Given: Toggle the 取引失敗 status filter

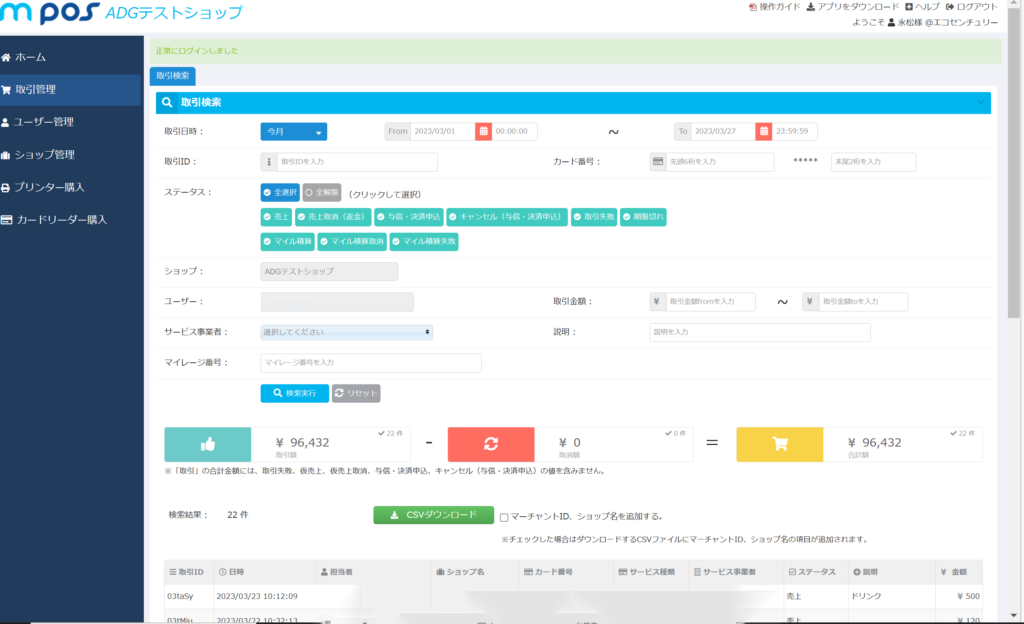Looking at the screenshot, I should point(594,216).
